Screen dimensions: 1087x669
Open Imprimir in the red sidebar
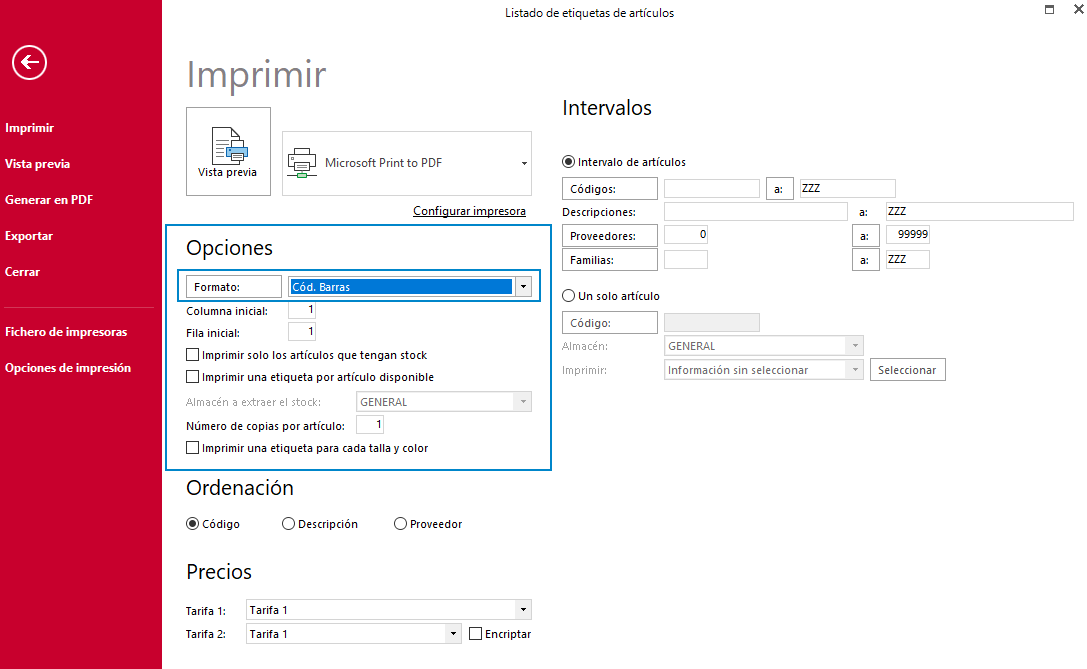point(29,128)
